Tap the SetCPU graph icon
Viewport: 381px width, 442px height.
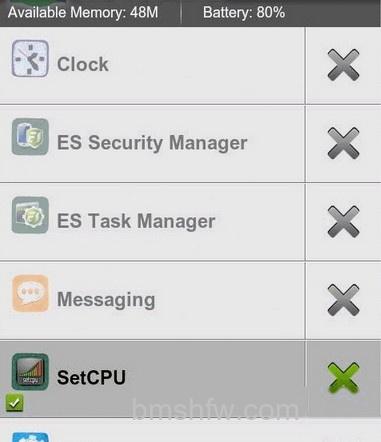(x=30, y=372)
